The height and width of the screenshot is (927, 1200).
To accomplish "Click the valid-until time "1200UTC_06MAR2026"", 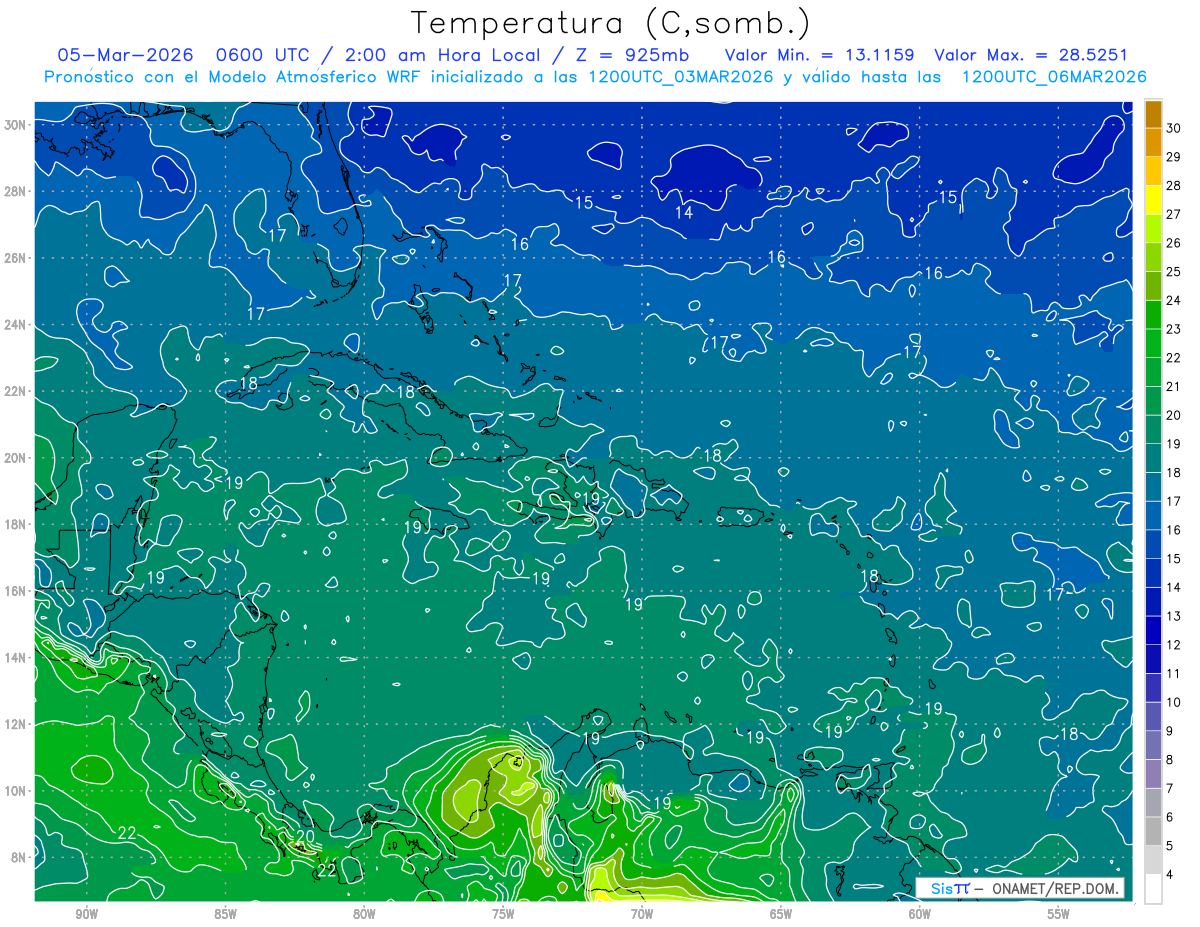I will point(1053,77).
